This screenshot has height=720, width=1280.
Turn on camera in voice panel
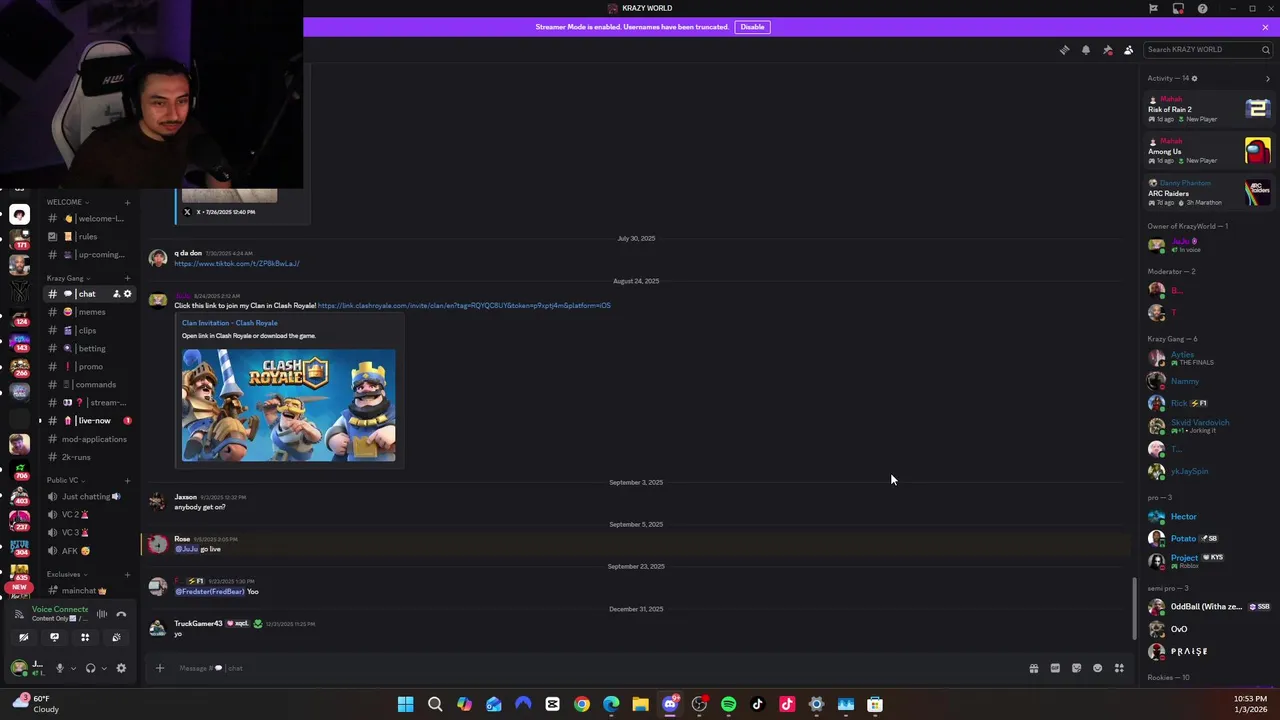pos(24,637)
